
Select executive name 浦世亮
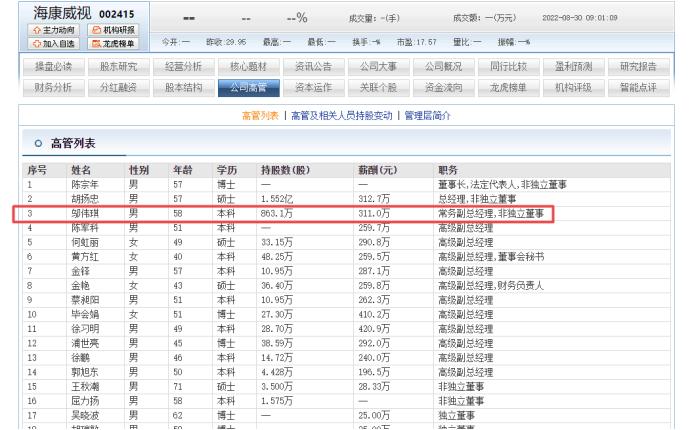(x=85, y=343)
